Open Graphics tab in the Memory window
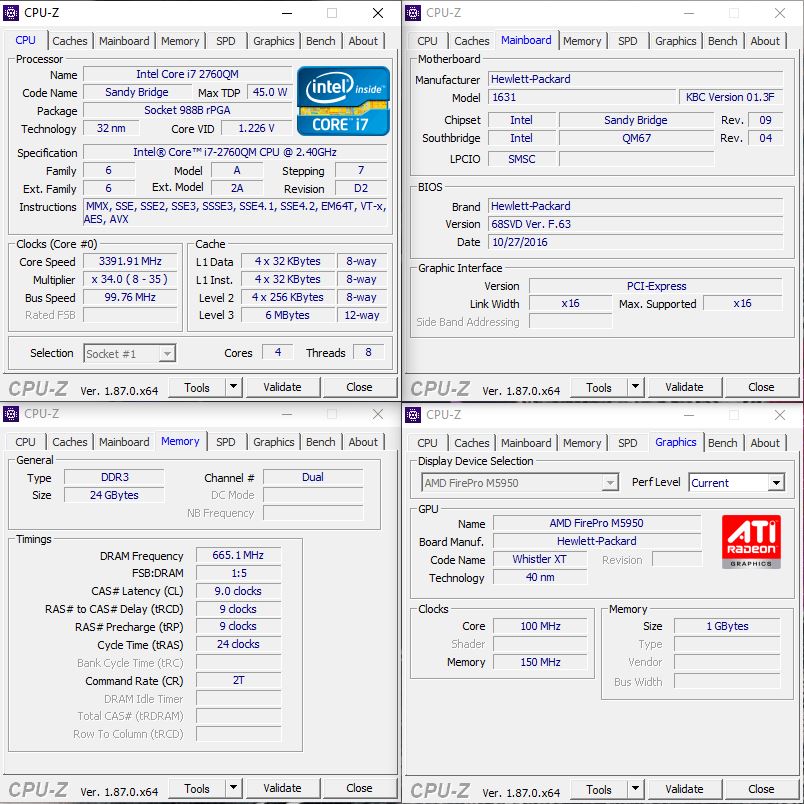This screenshot has height=804, width=804. pyautogui.click(x=274, y=442)
